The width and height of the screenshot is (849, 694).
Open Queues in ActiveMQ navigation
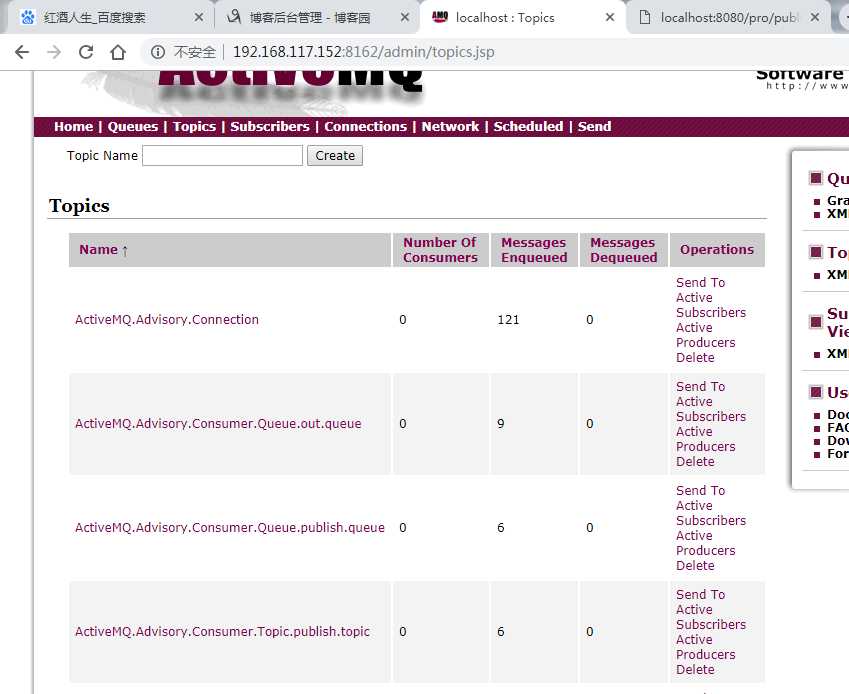(x=133, y=127)
